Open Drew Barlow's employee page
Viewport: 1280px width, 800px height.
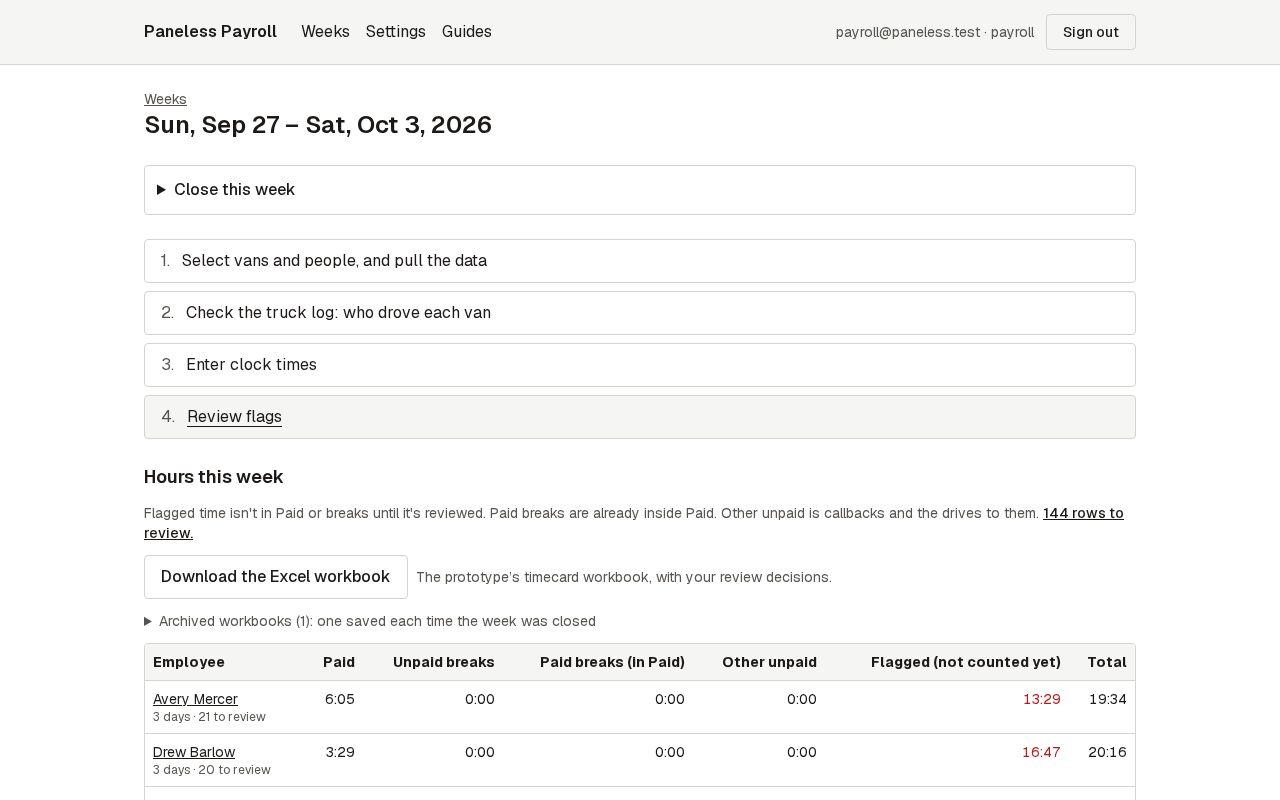(194, 752)
